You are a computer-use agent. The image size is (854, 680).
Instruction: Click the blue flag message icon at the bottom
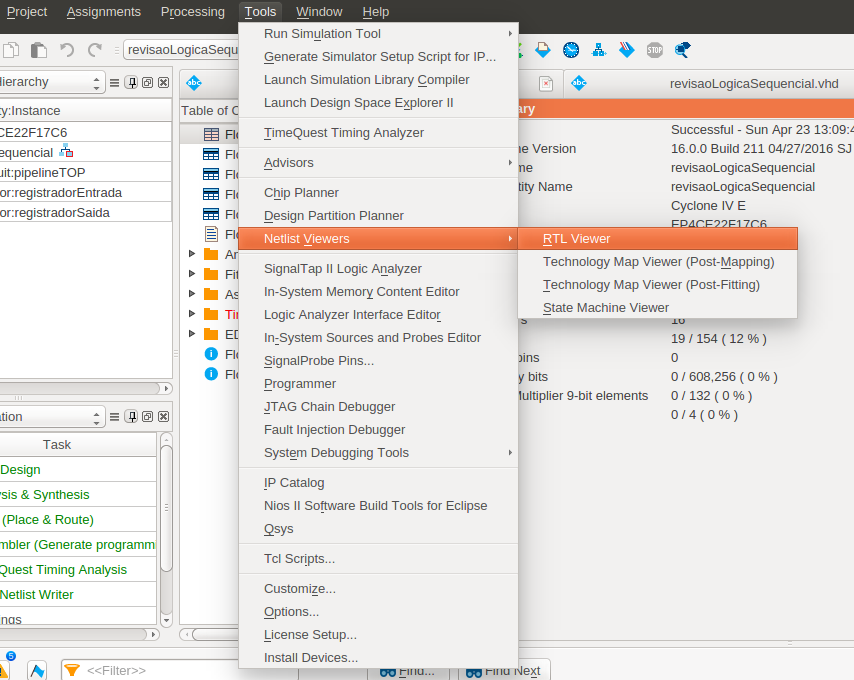point(37,670)
